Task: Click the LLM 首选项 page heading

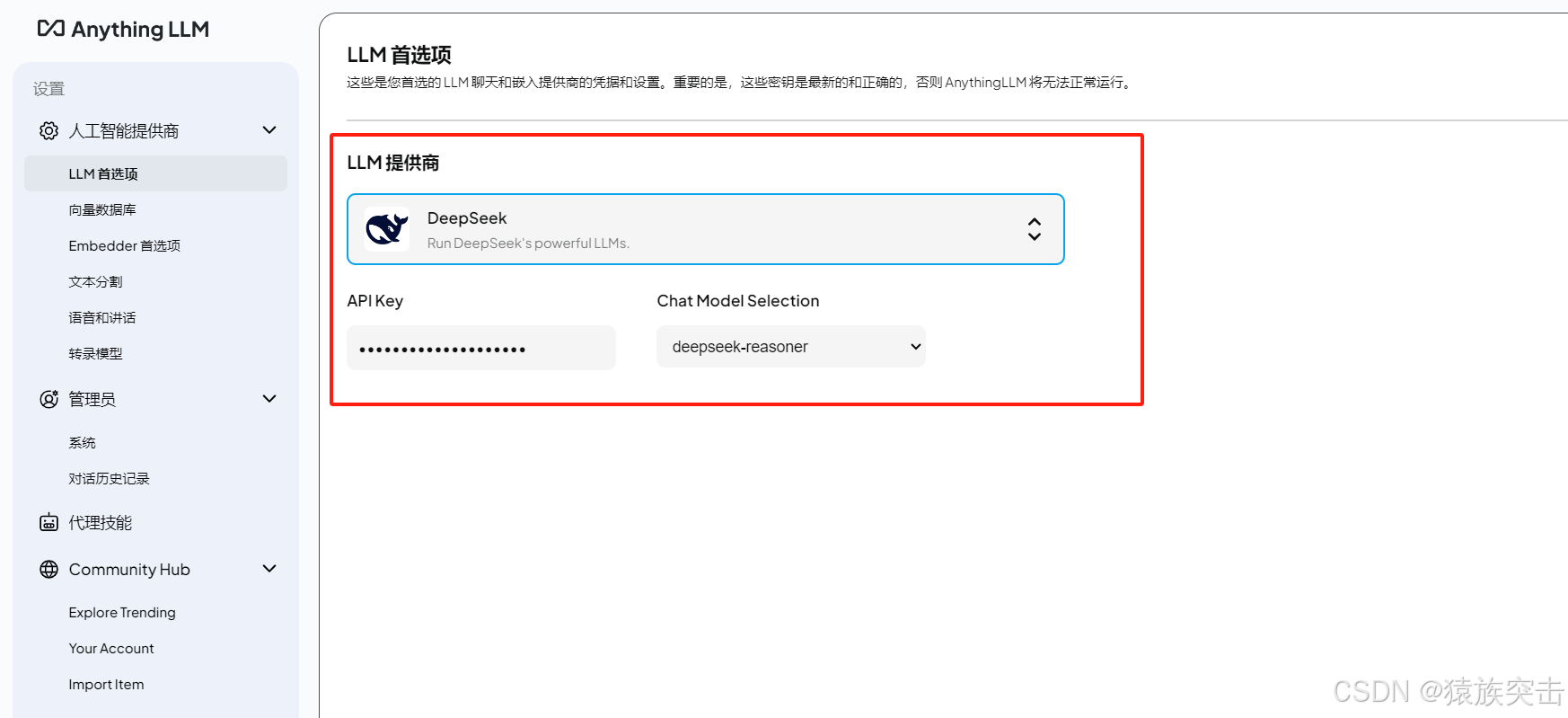Action: click(399, 55)
